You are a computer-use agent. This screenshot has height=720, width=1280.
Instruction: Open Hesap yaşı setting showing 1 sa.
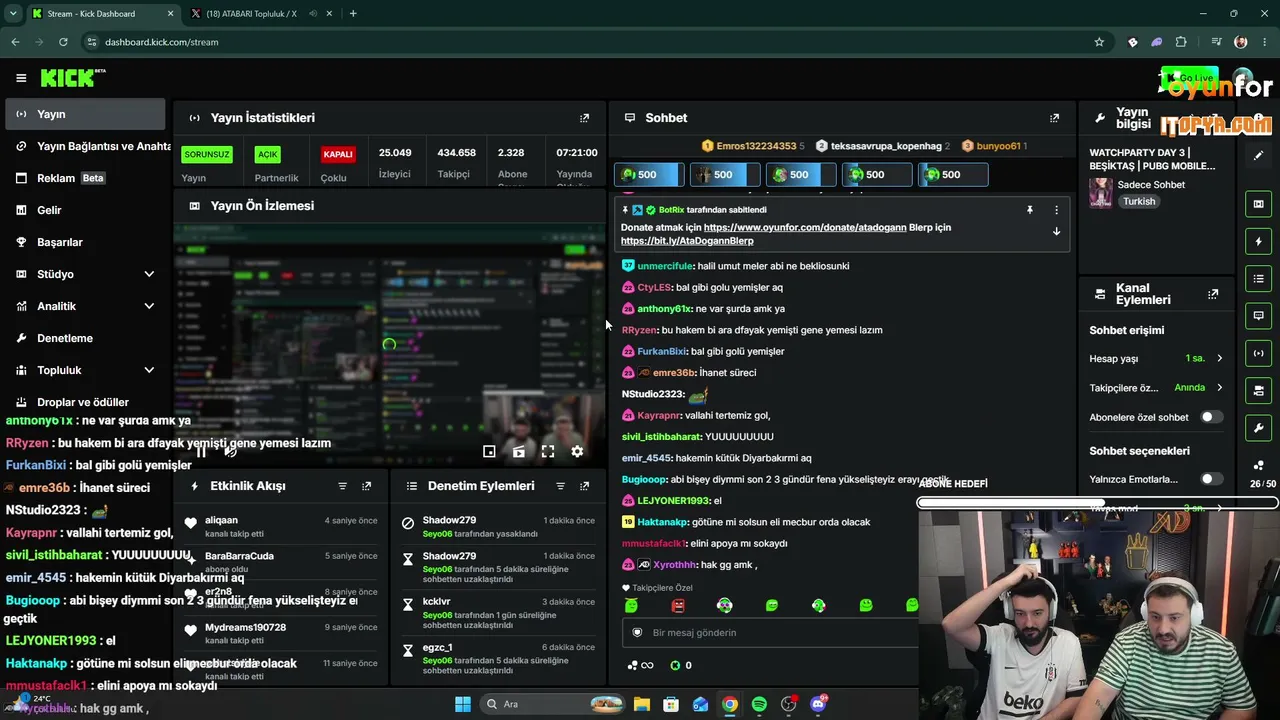point(1156,358)
